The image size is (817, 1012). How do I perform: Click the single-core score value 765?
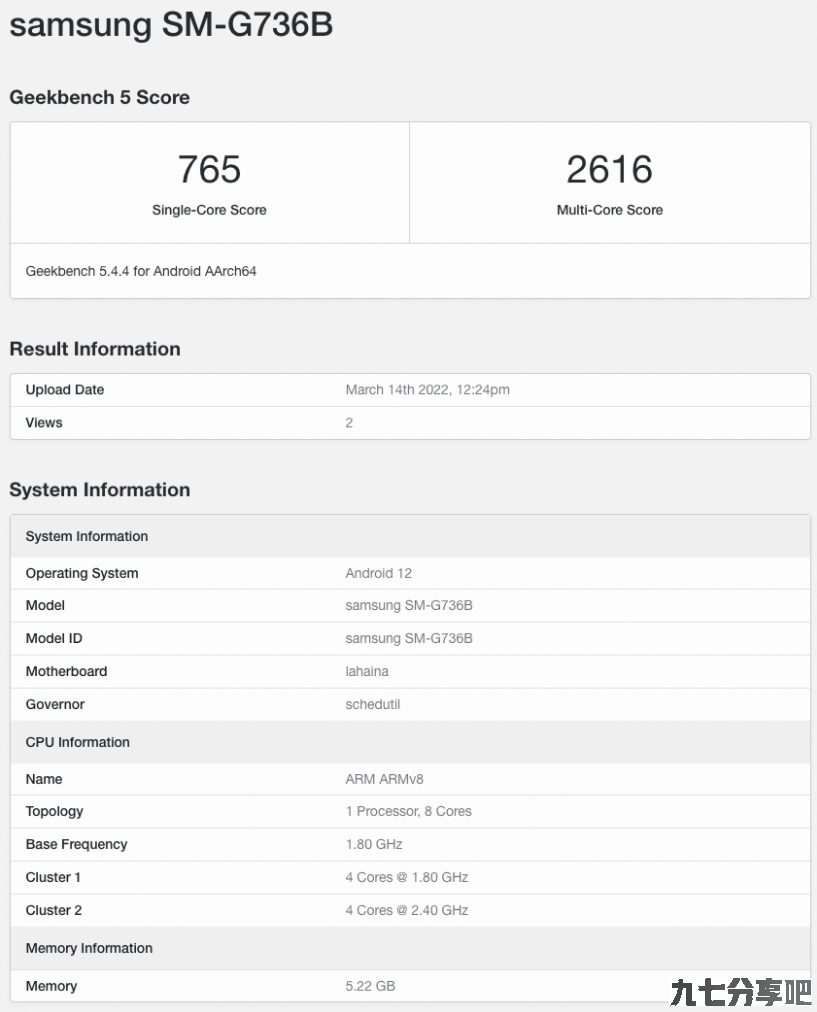(209, 169)
